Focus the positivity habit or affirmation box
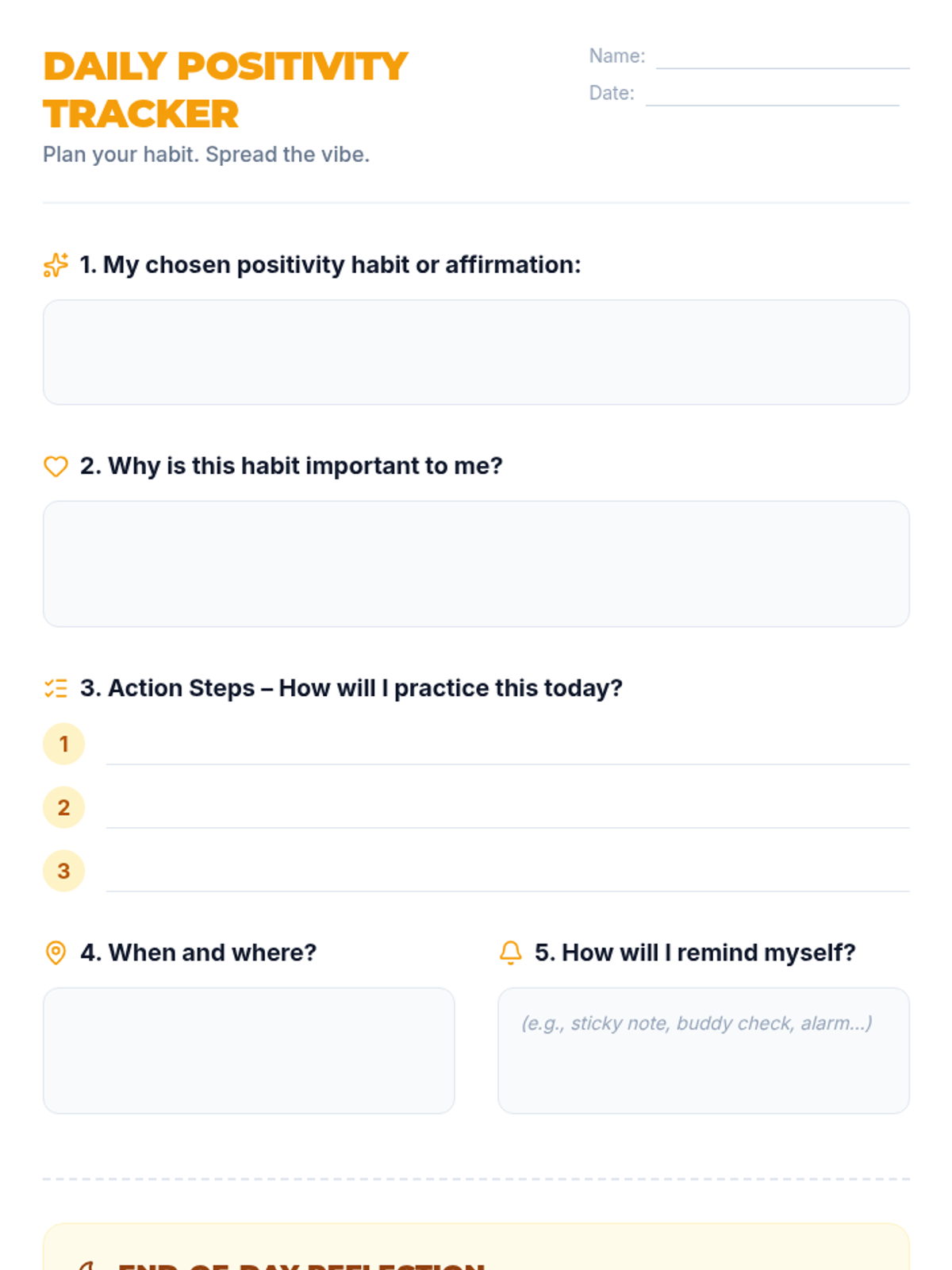952x1270 pixels. (476, 352)
